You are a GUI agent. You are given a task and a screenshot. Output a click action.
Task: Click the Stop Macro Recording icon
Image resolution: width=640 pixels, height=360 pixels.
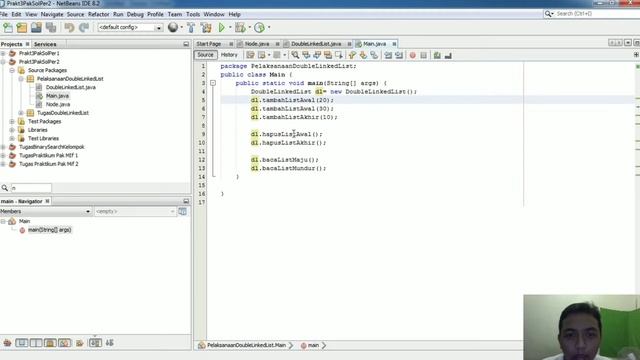pyautogui.click(x=423, y=55)
